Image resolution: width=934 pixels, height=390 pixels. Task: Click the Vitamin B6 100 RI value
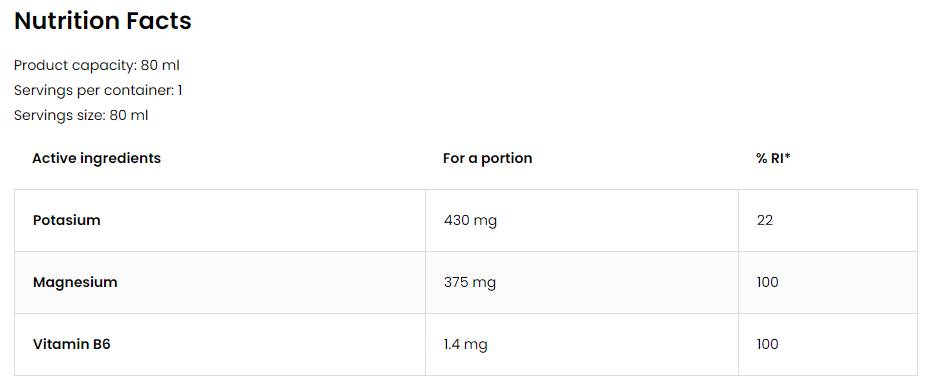point(767,344)
